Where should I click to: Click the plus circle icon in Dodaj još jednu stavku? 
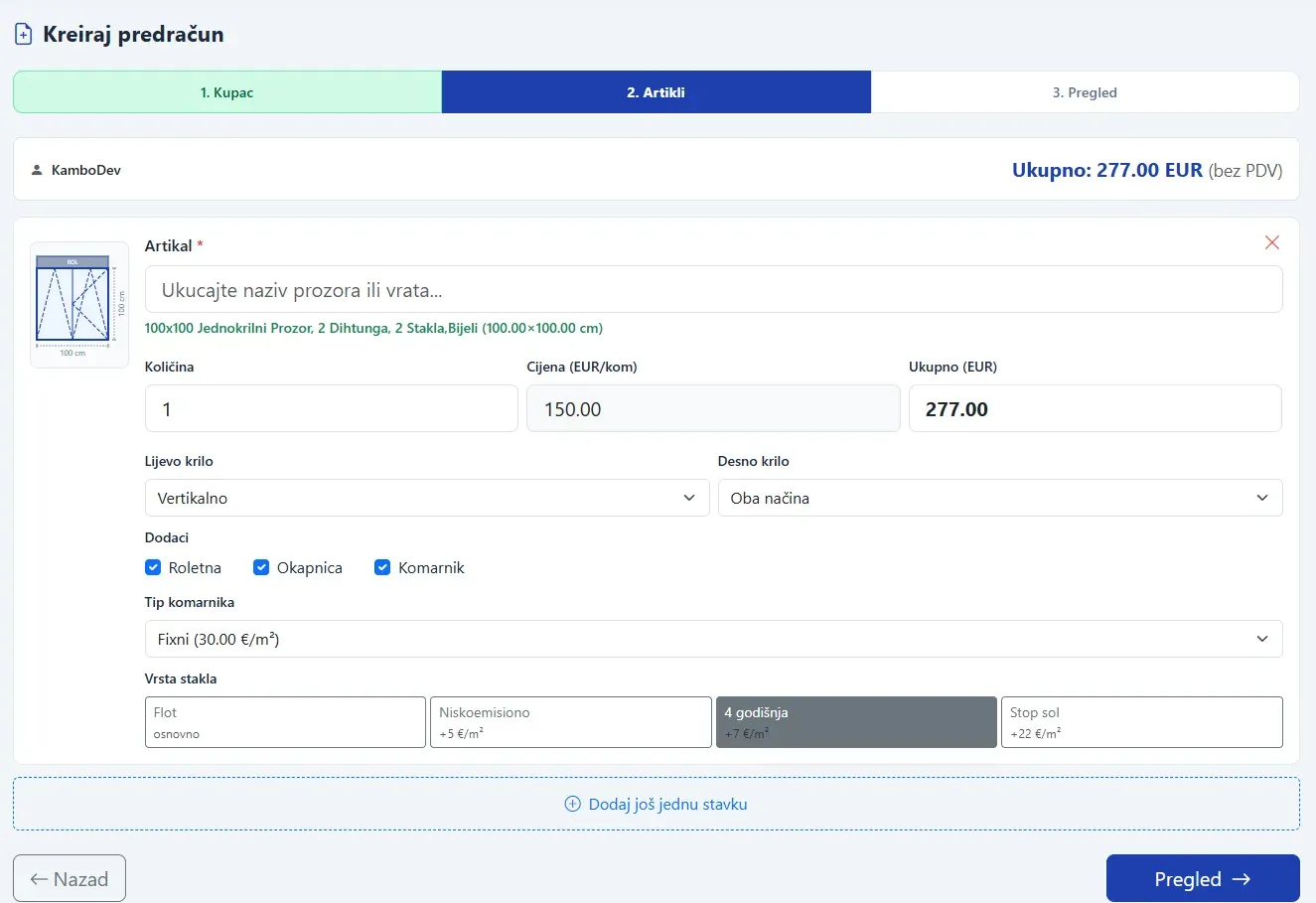[x=572, y=804]
